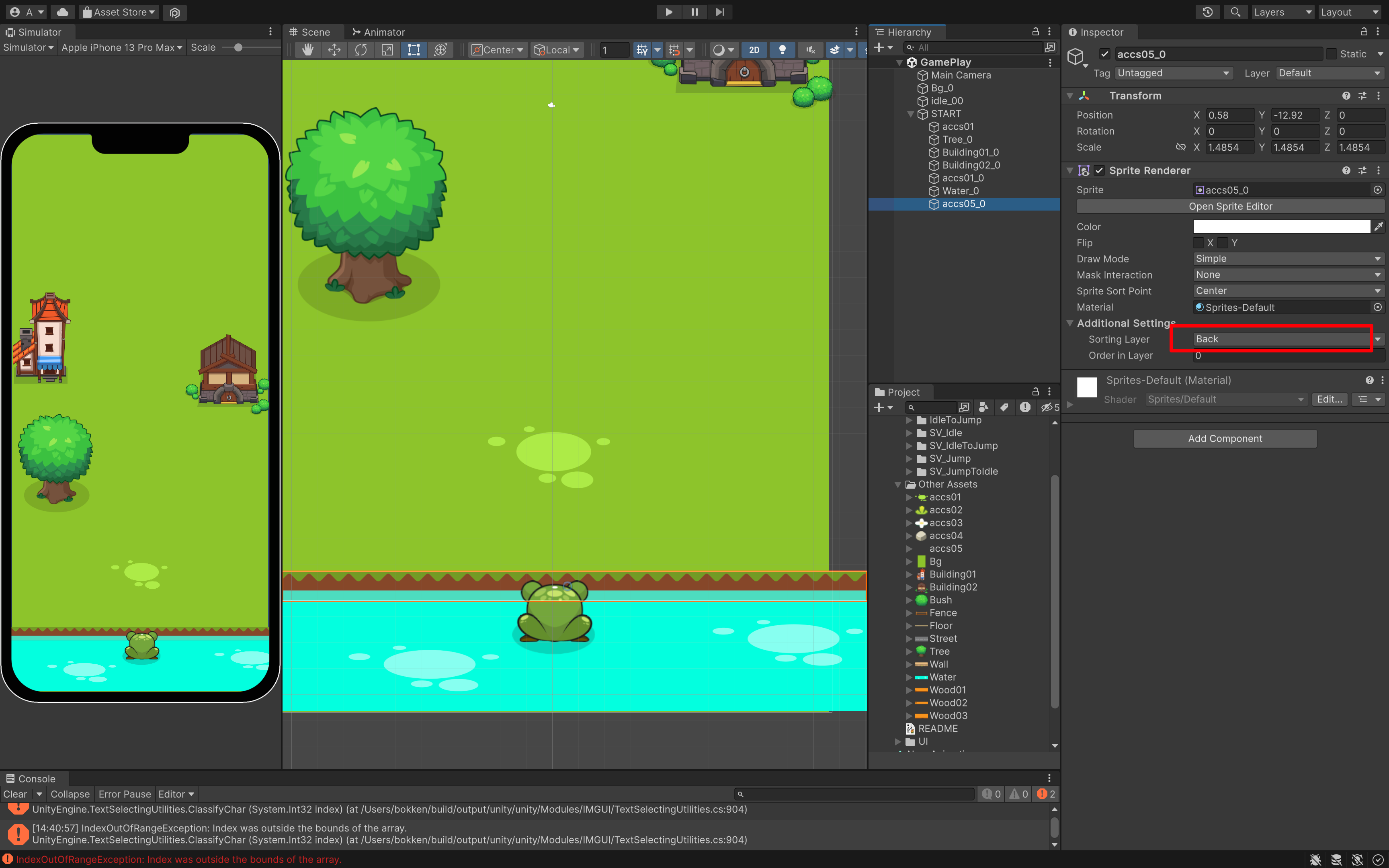Open Sprite Renderer more options menu
Image resolution: width=1389 pixels, height=868 pixels.
1379,170
